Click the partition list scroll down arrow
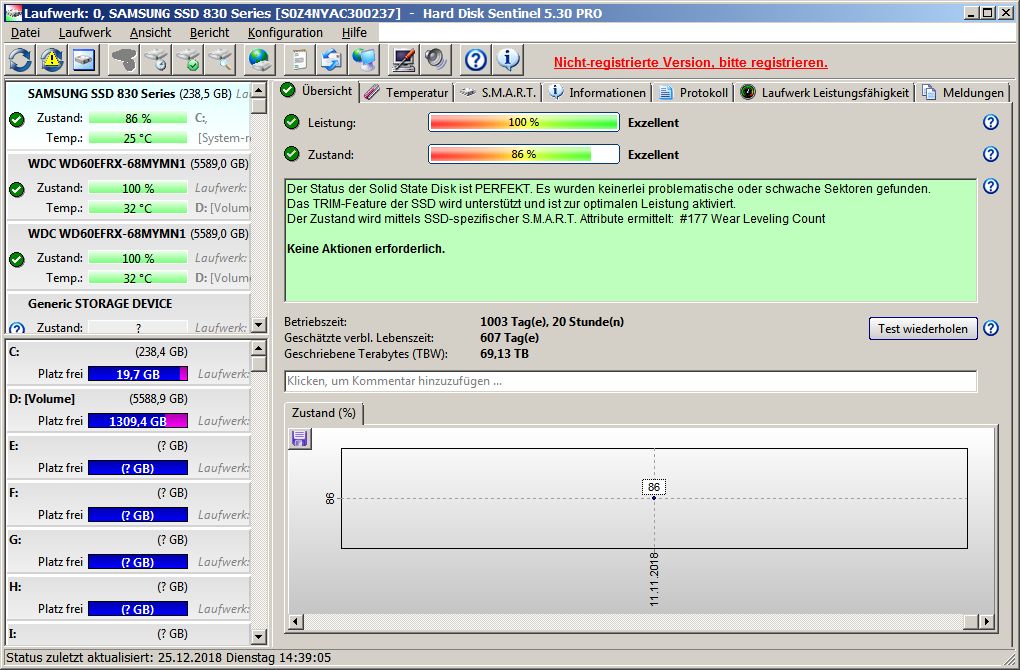The image size is (1020, 670). [x=258, y=637]
